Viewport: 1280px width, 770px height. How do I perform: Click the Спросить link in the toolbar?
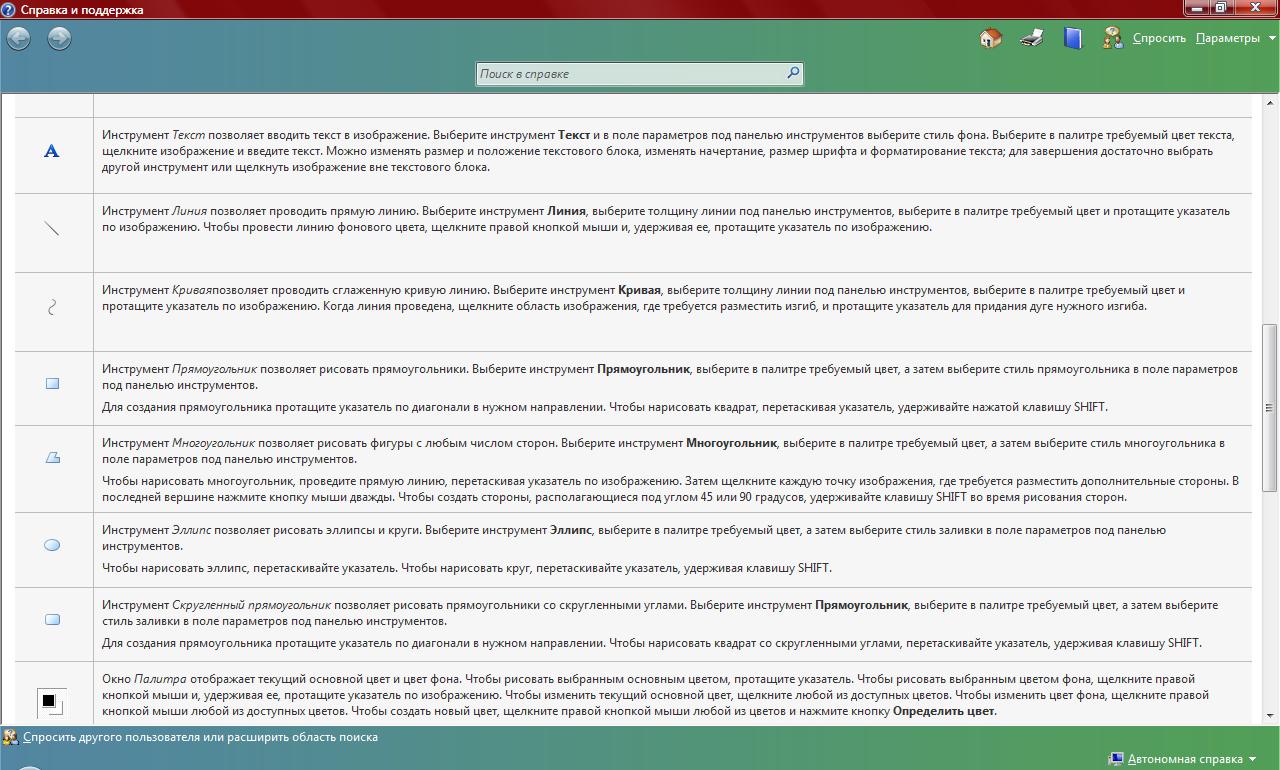click(1158, 39)
